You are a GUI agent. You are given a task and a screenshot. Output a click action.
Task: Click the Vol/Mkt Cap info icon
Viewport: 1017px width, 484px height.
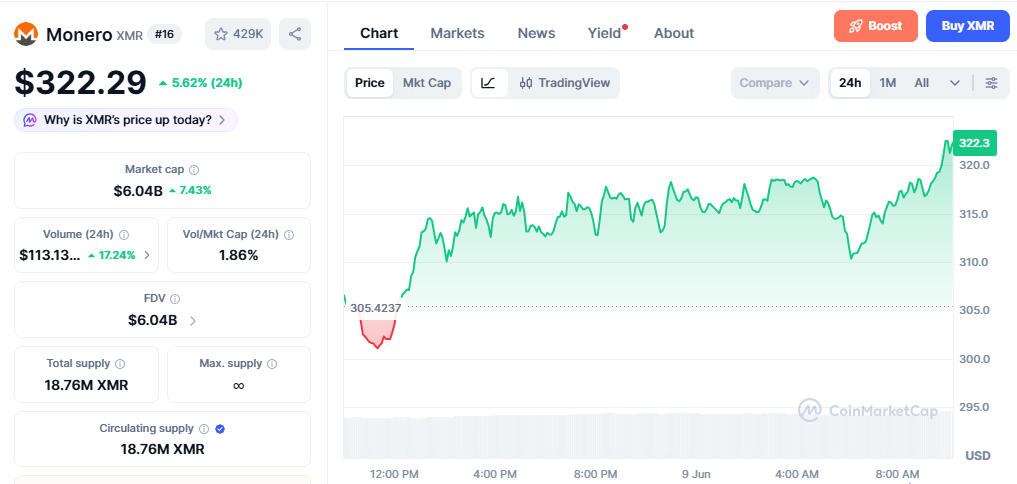pyautogui.click(x=289, y=234)
